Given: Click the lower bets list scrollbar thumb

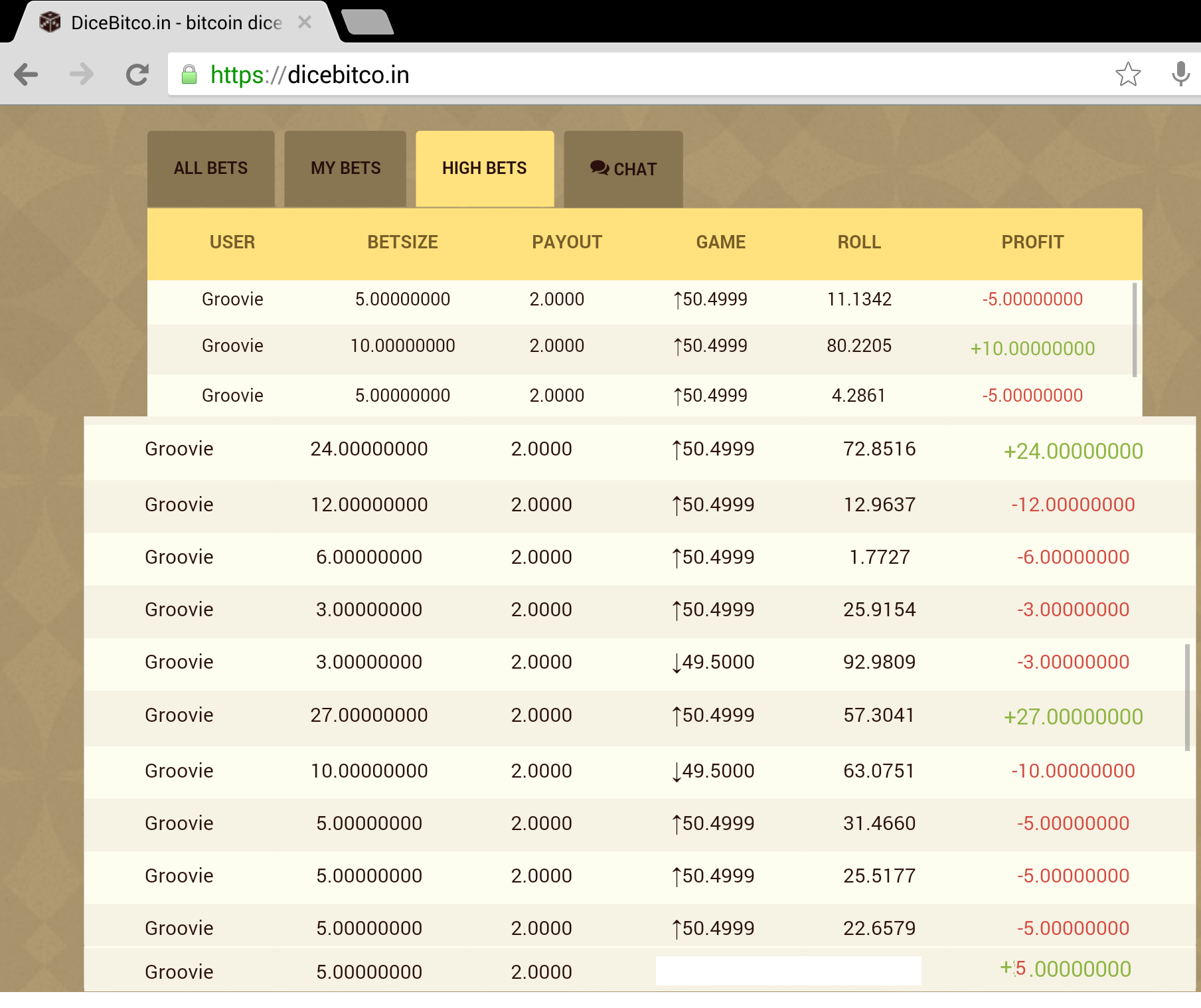Looking at the screenshot, I should tap(1187, 697).
